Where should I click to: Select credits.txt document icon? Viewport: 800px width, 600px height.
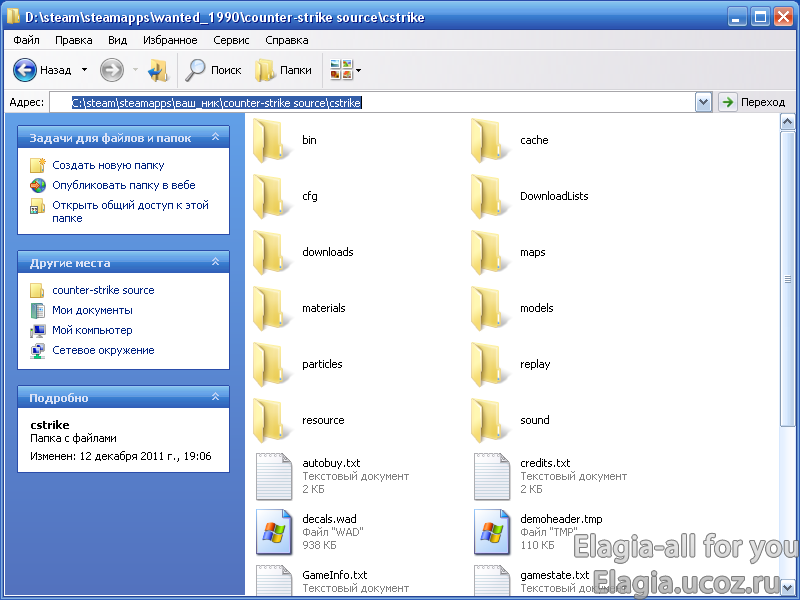pyautogui.click(x=492, y=477)
